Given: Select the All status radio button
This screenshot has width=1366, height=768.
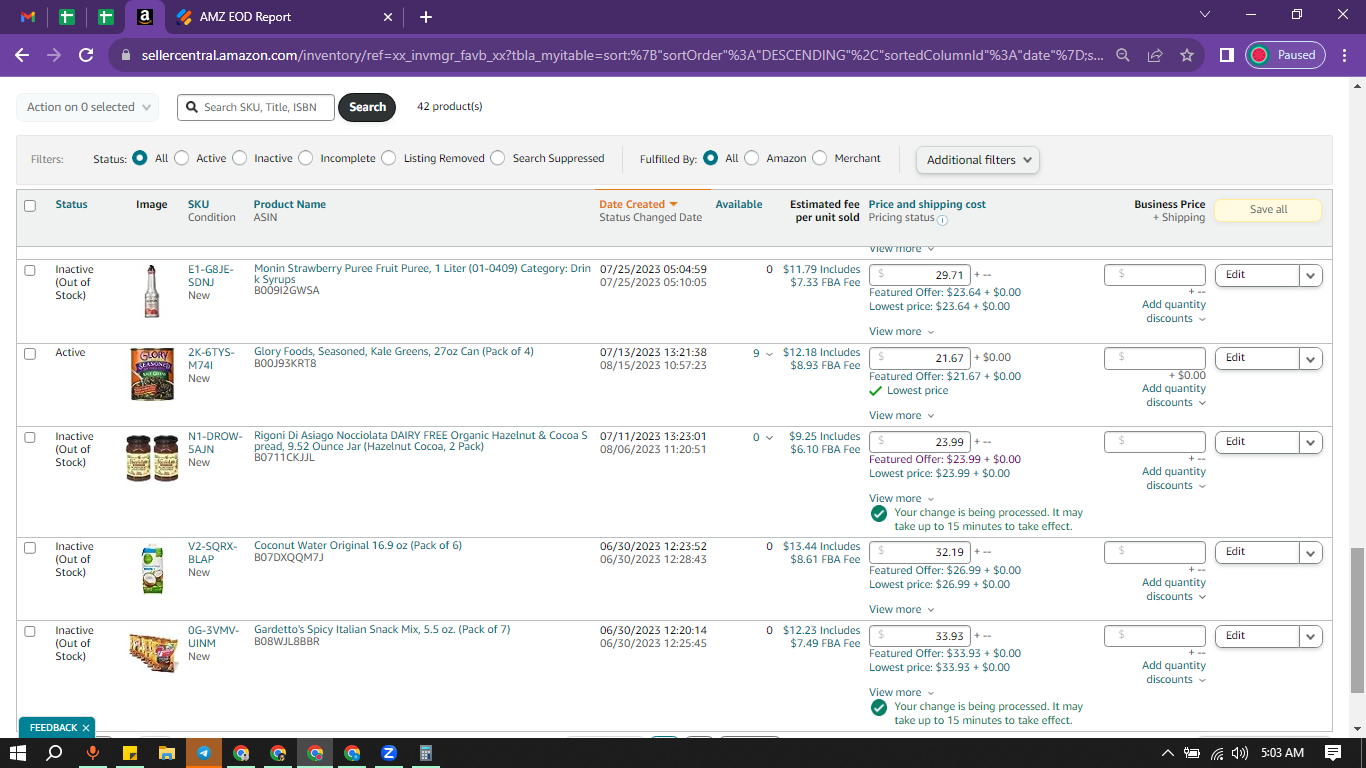Looking at the screenshot, I should (x=140, y=158).
